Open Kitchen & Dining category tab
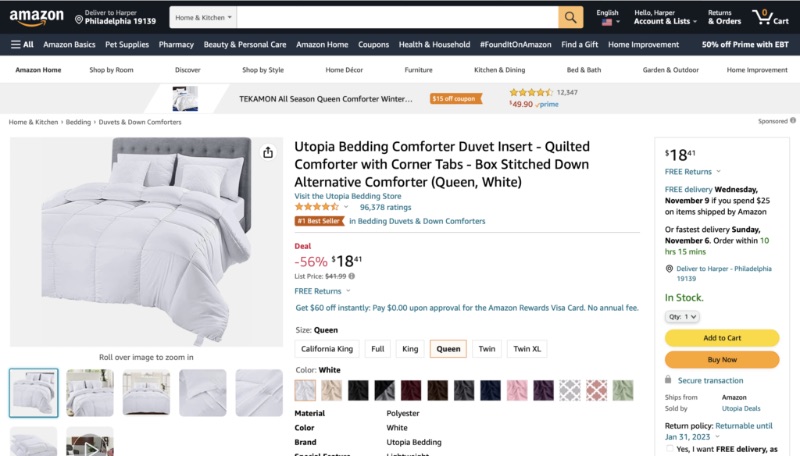 click(x=499, y=70)
